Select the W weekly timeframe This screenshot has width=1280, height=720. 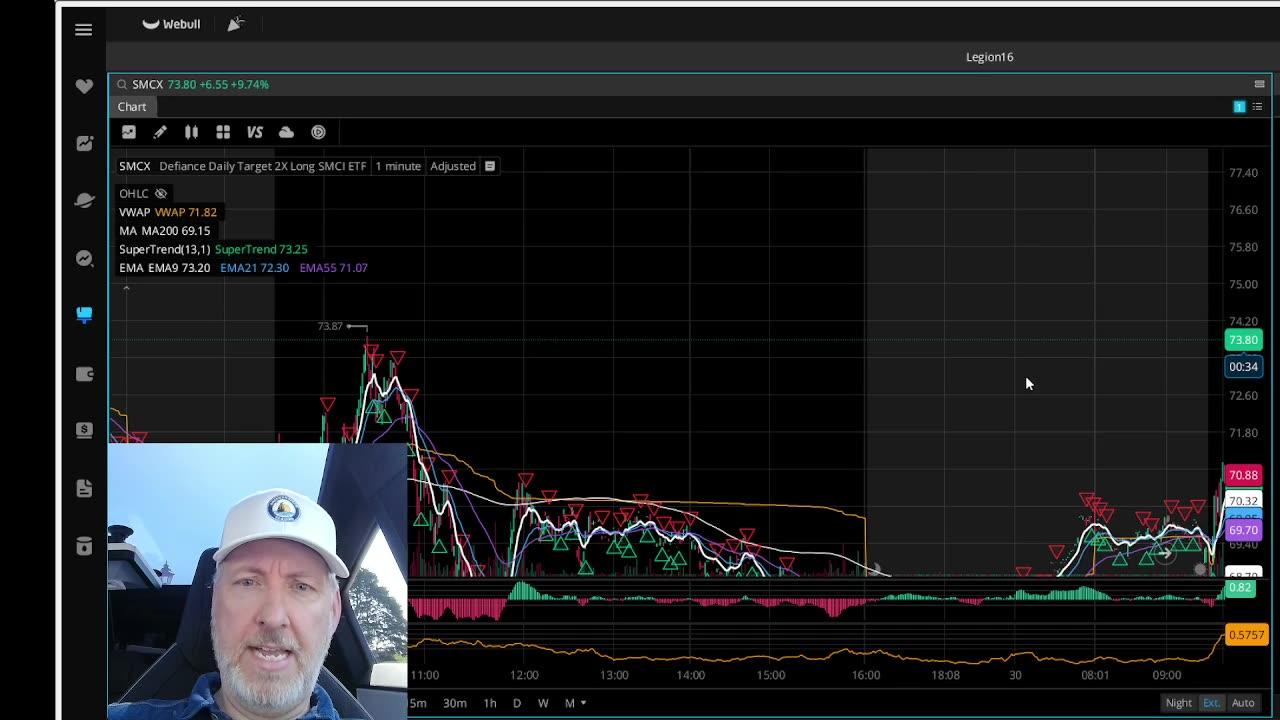[x=543, y=703]
